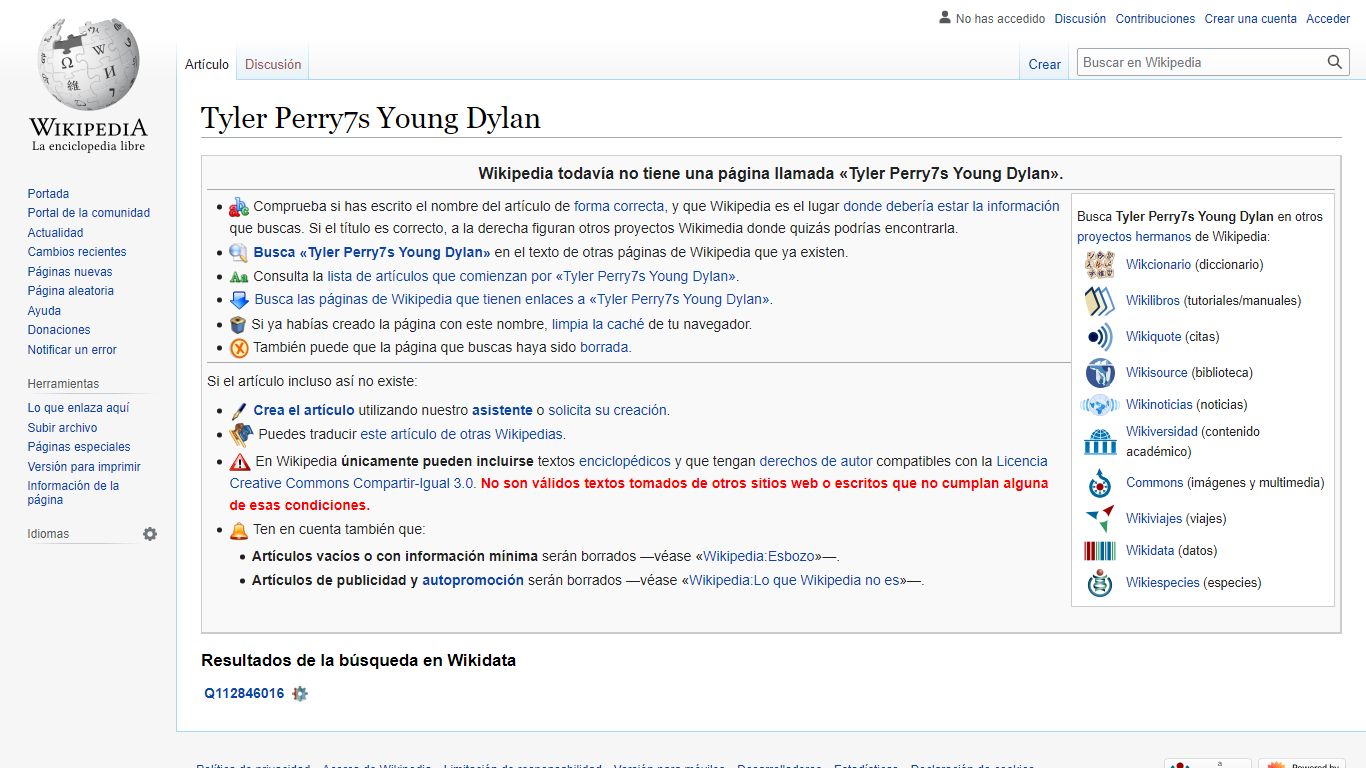
Task: Click the Wikiversidad building icon
Action: point(1100,441)
